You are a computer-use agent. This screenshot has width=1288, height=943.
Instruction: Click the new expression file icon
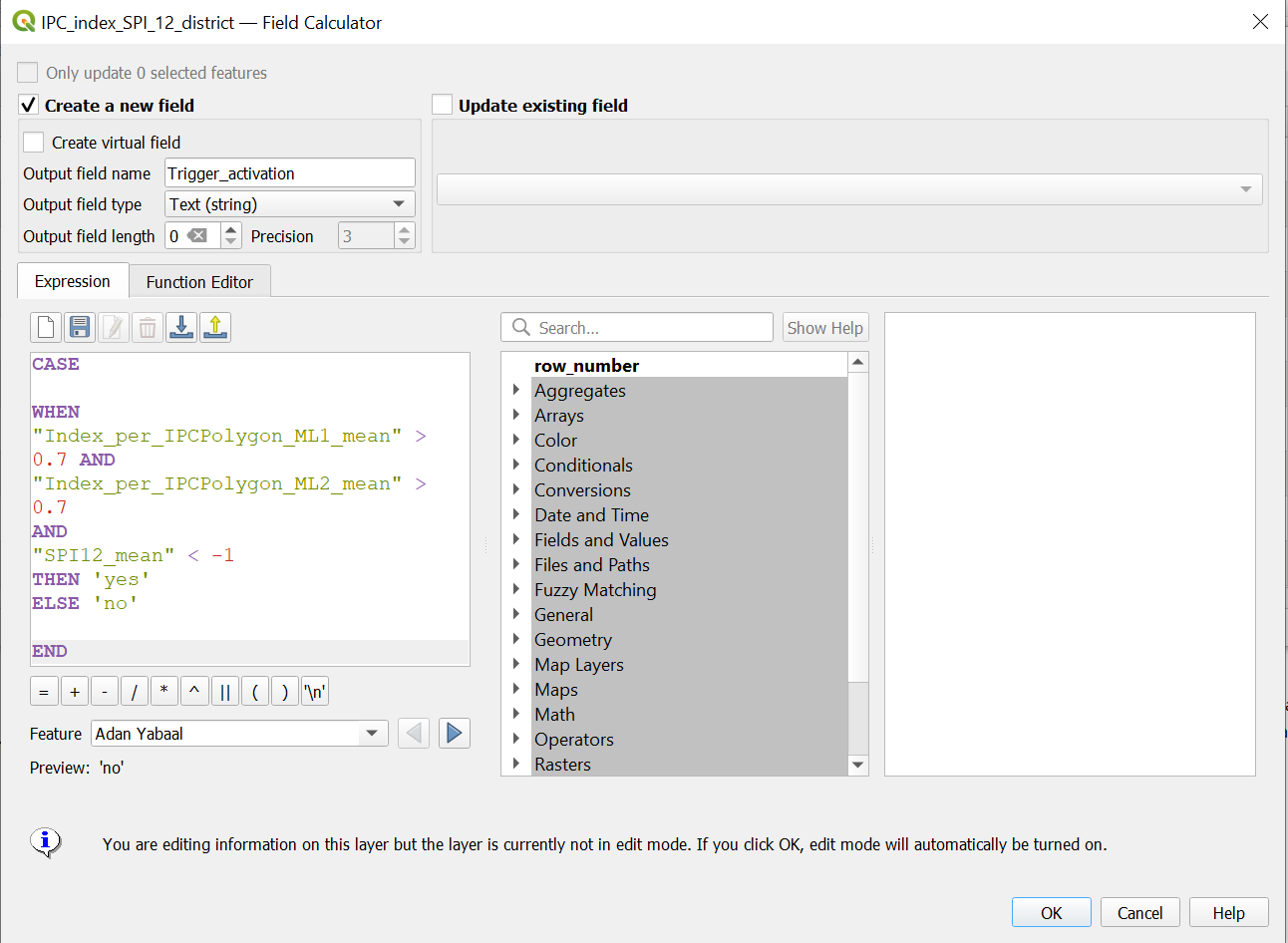pyautogui.click(x=46, y=327)
